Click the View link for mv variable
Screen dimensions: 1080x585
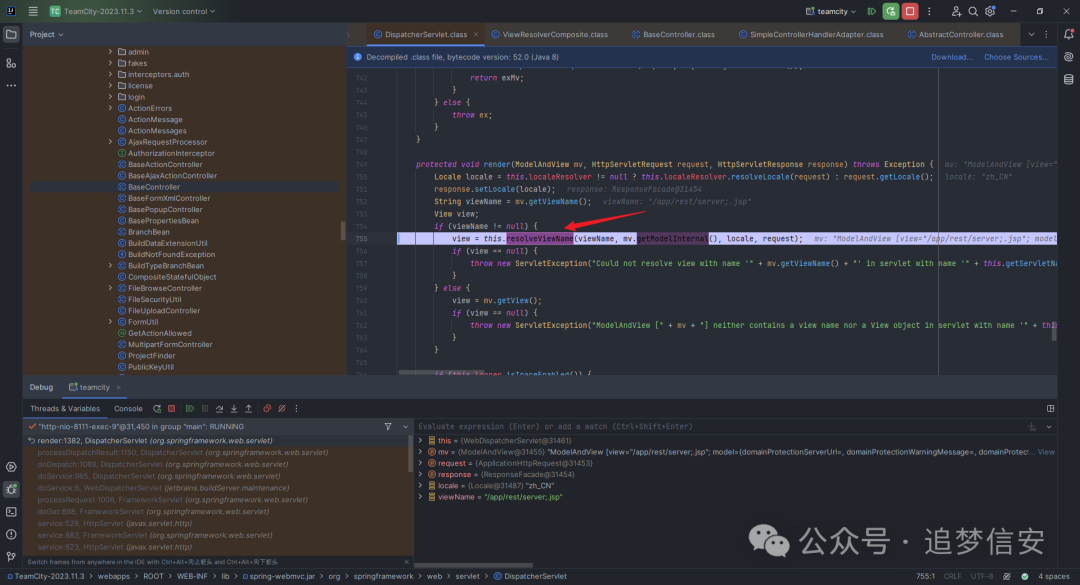click(x=1046, y=452)
